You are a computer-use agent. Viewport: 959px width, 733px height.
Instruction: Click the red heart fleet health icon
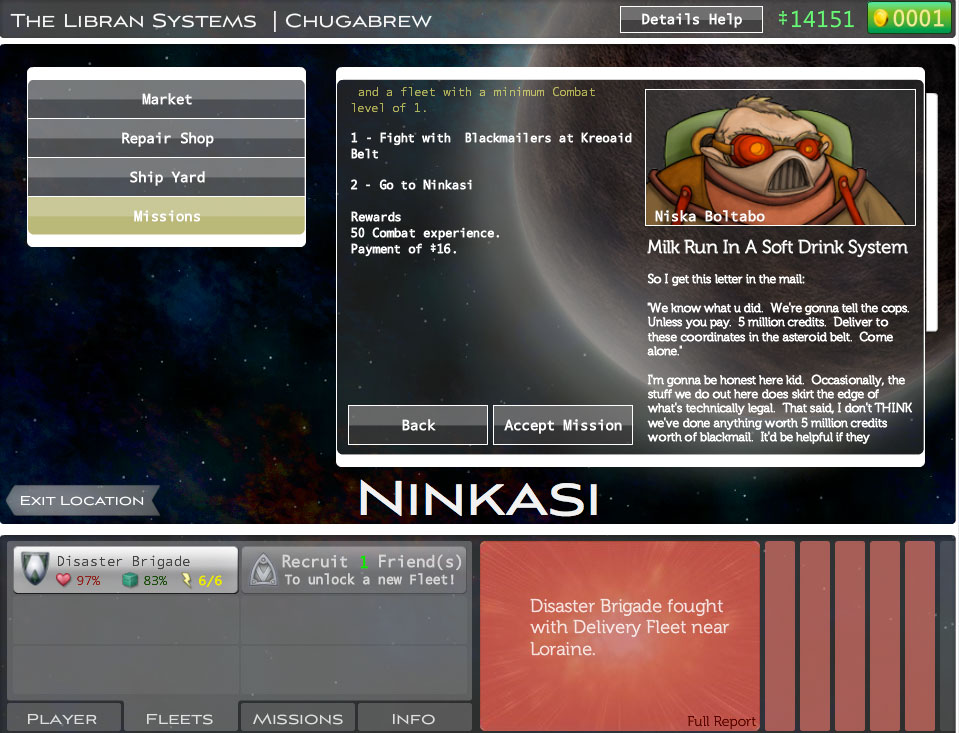pos(64,580)
